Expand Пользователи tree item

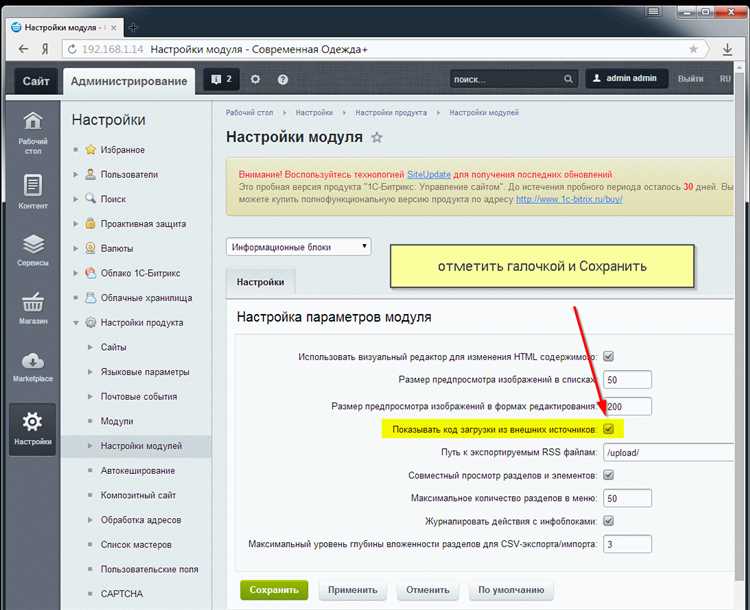point(75,175)
